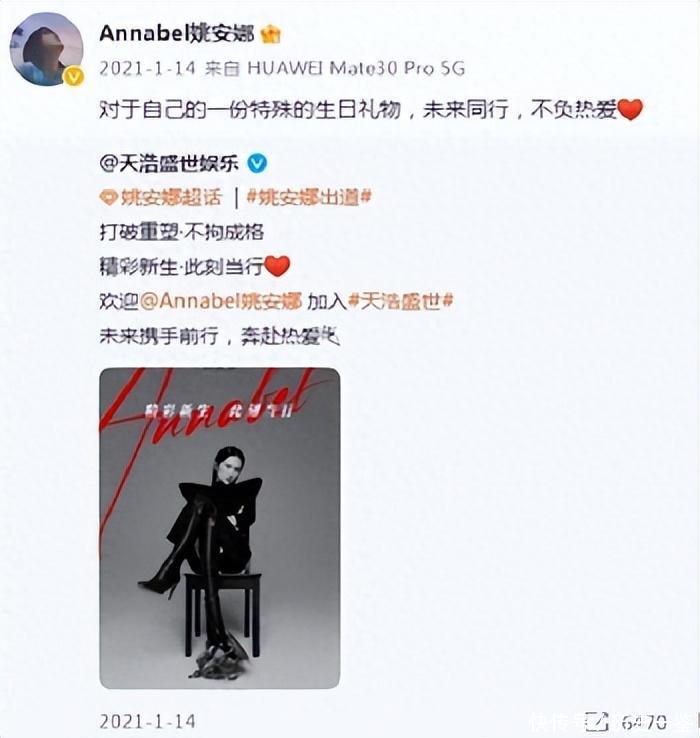Click the yellow verified badge on avatar

[73, 76]
